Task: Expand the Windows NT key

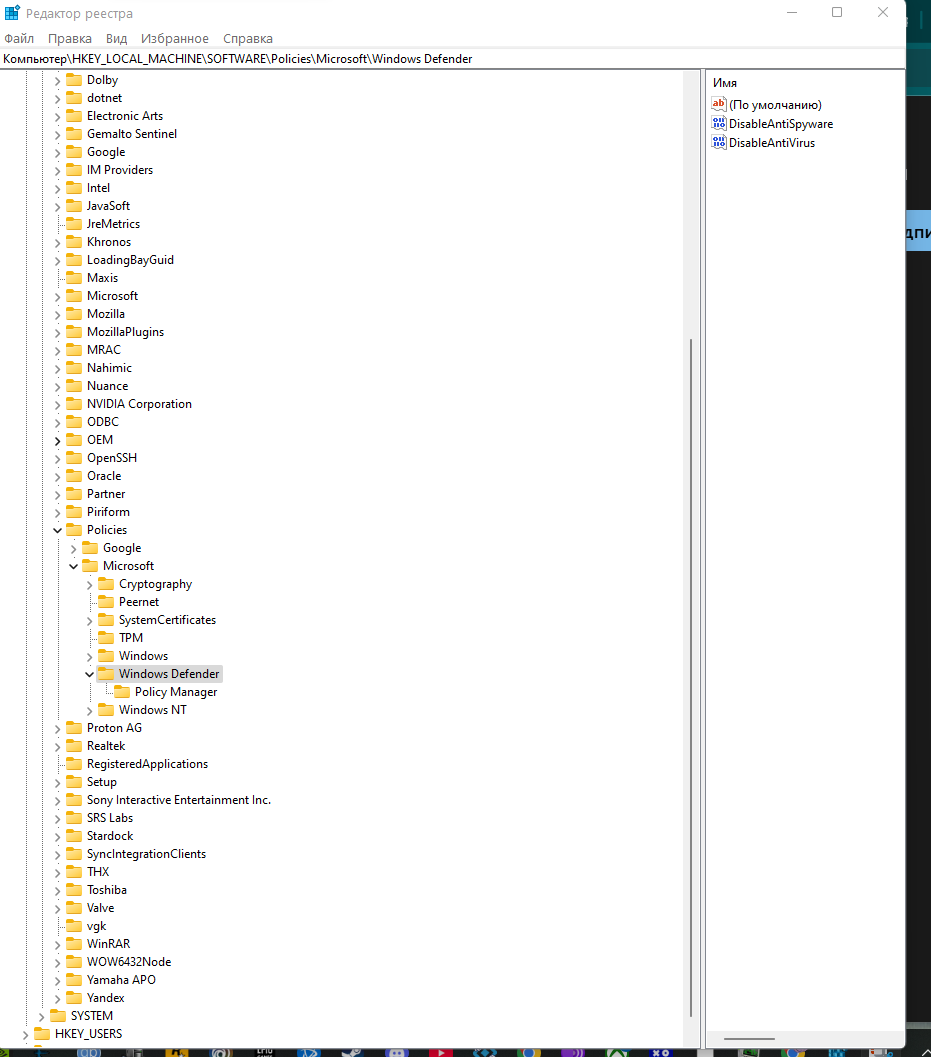Action: coord(89,711)
